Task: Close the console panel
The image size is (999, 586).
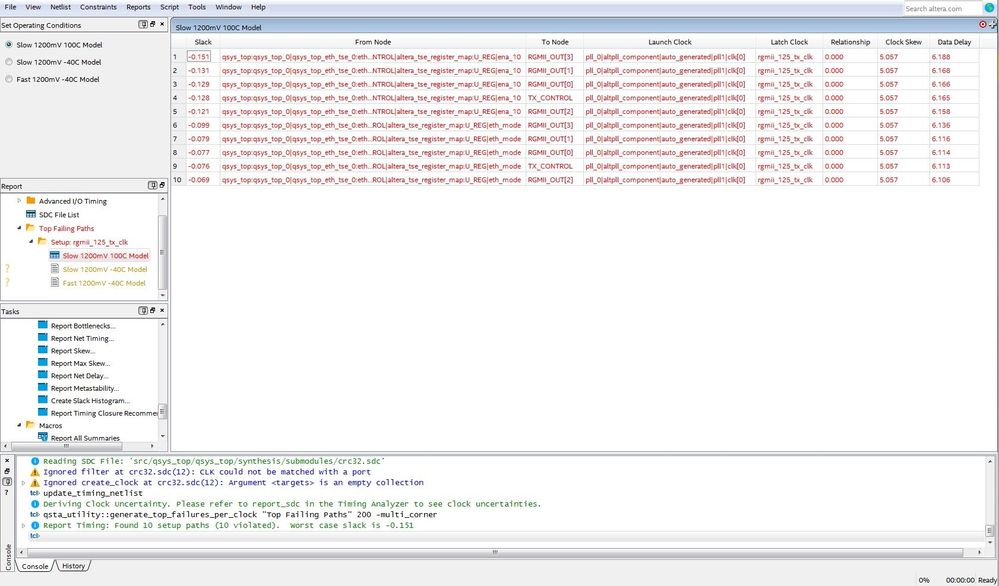Action: click(x=7, y=461)
